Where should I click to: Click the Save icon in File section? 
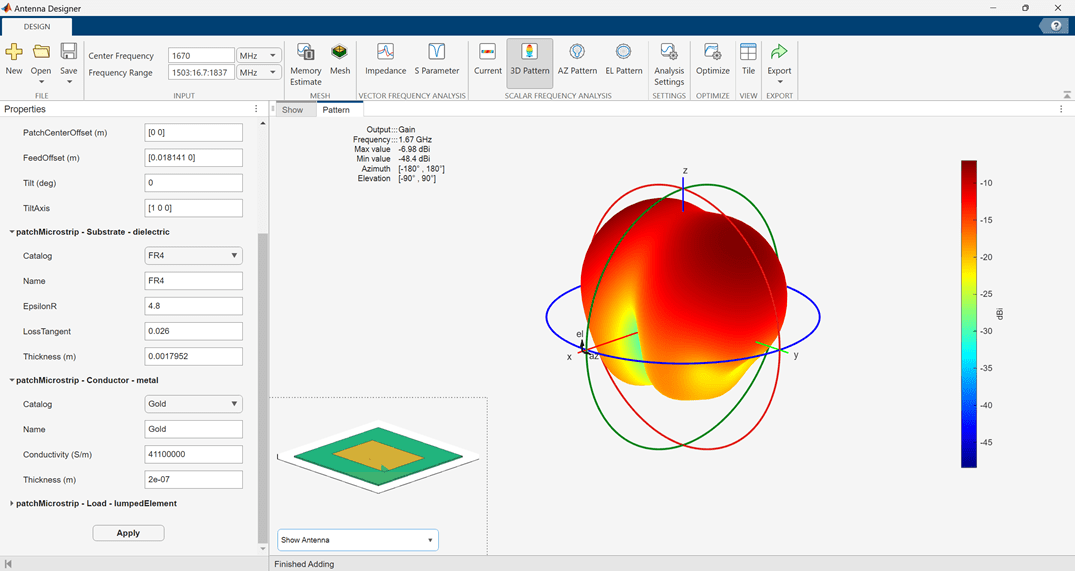point(68,58)
